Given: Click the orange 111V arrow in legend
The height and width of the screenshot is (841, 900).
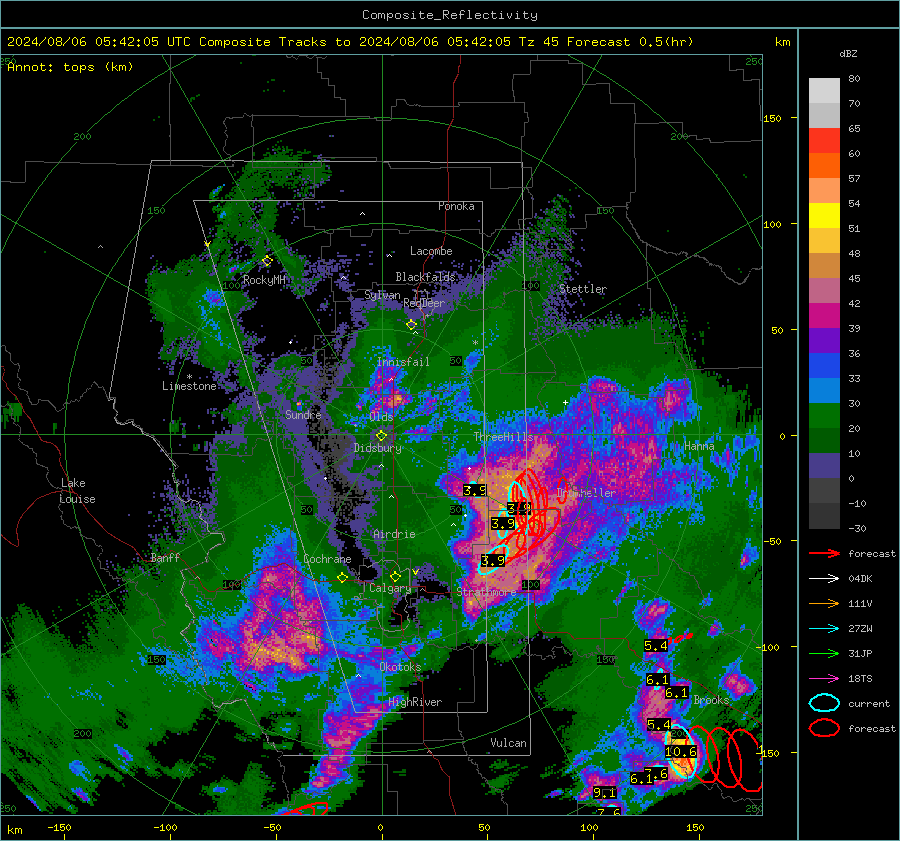Looking at the screenshot, I should click(x=824, y=603).
